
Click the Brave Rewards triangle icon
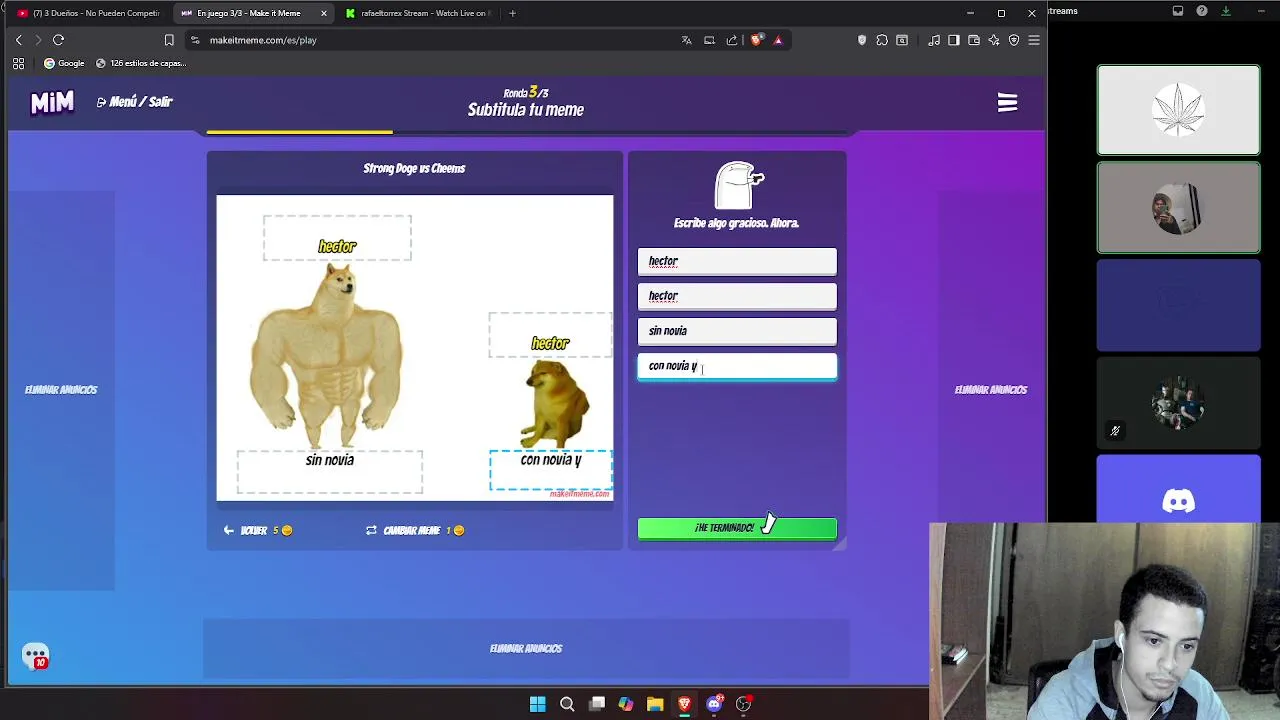pyautogui.click(x=778, y=40)
